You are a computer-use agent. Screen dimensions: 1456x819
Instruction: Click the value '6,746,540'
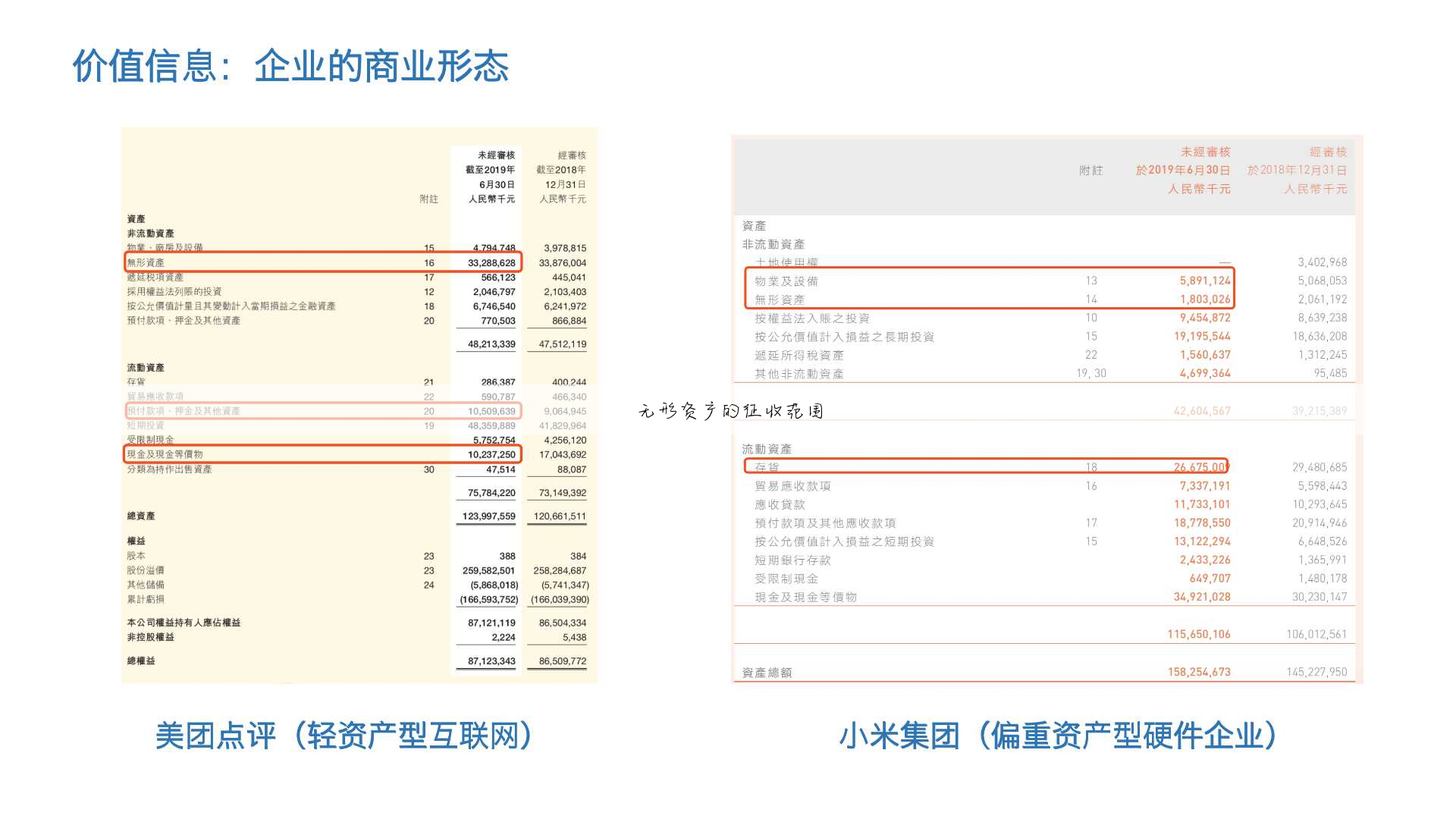(494, 306)
